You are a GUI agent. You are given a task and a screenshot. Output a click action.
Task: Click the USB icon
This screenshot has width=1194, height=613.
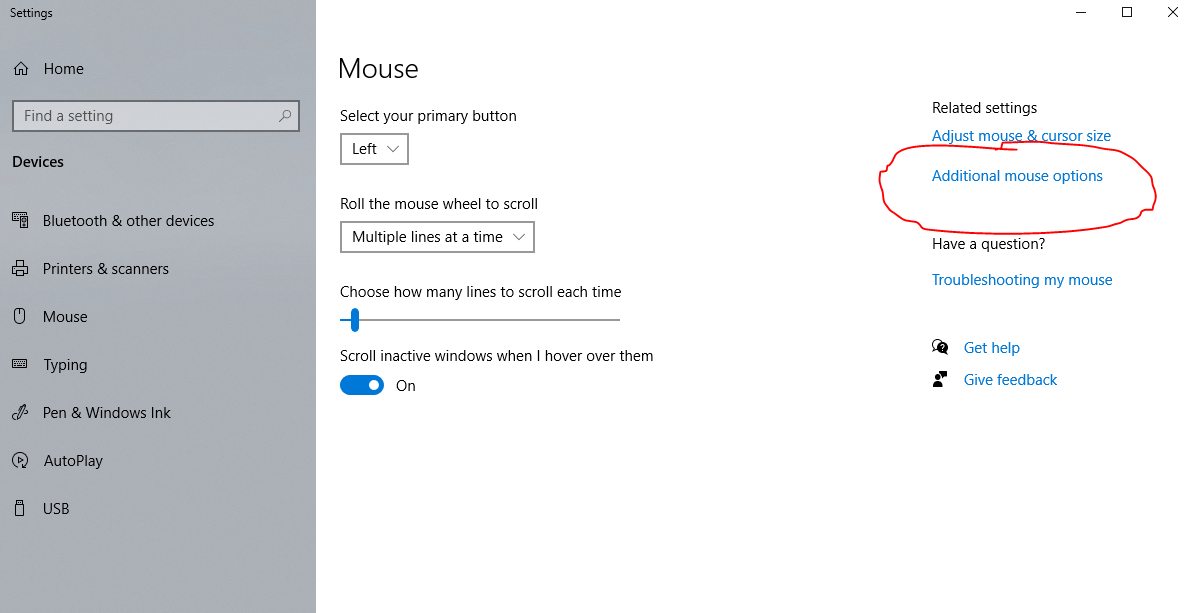coord(20,509)
